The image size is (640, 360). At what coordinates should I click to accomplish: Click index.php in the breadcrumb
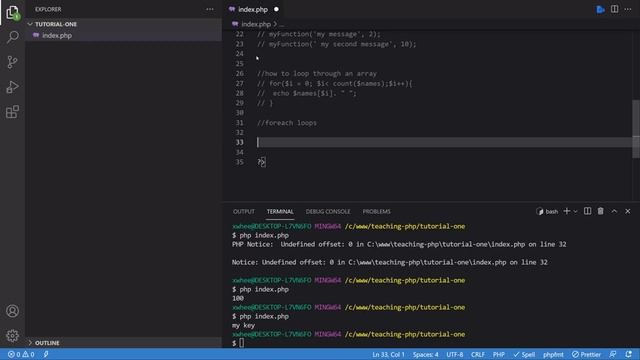pos(256,24)
